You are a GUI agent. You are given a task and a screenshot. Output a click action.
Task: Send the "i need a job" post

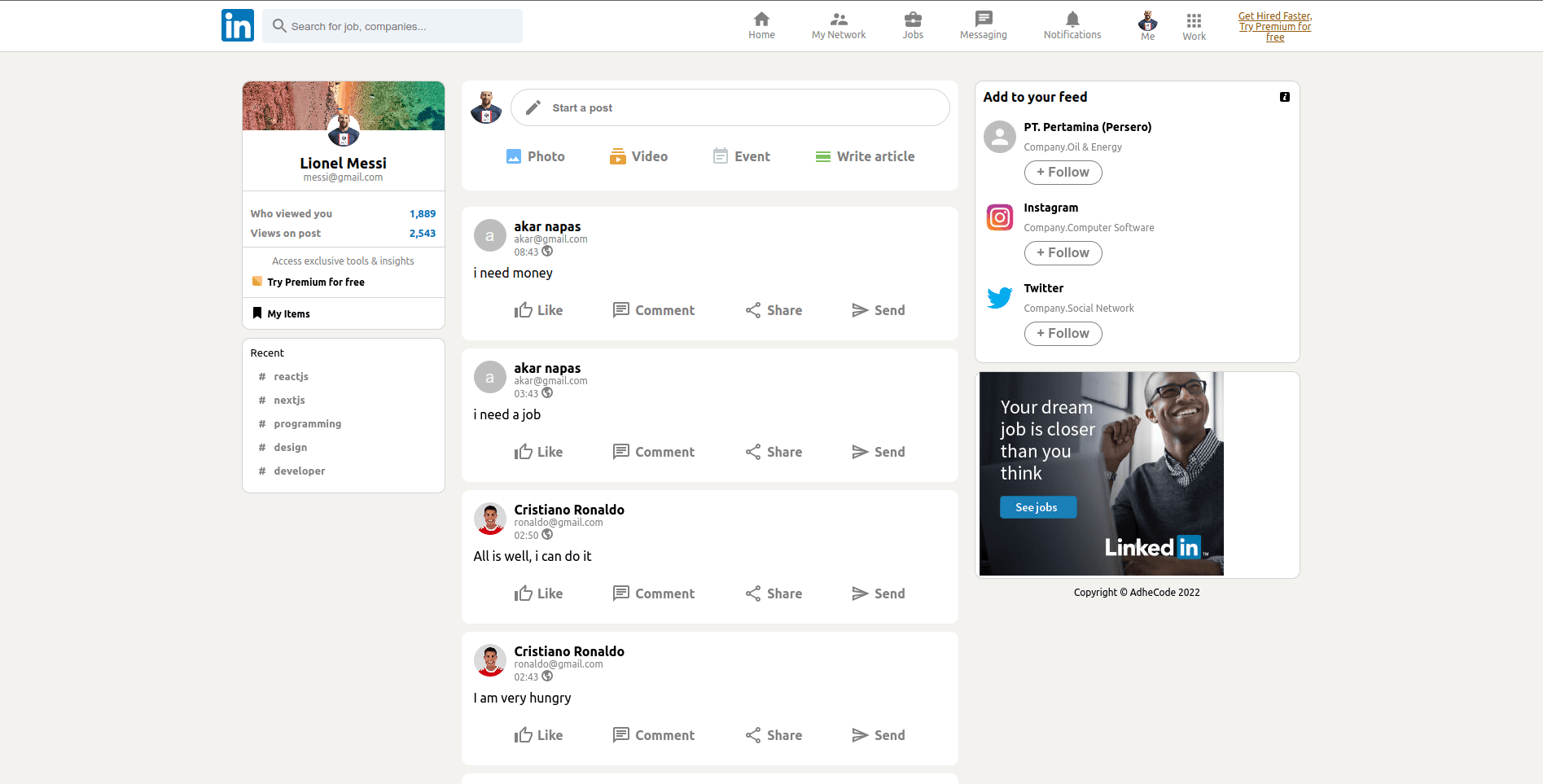pos(878,452)
